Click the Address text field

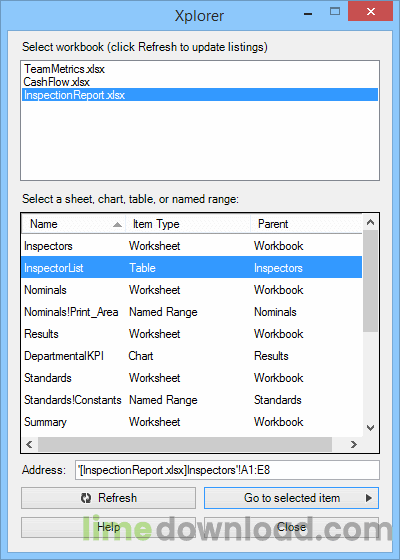coord(227,470)
